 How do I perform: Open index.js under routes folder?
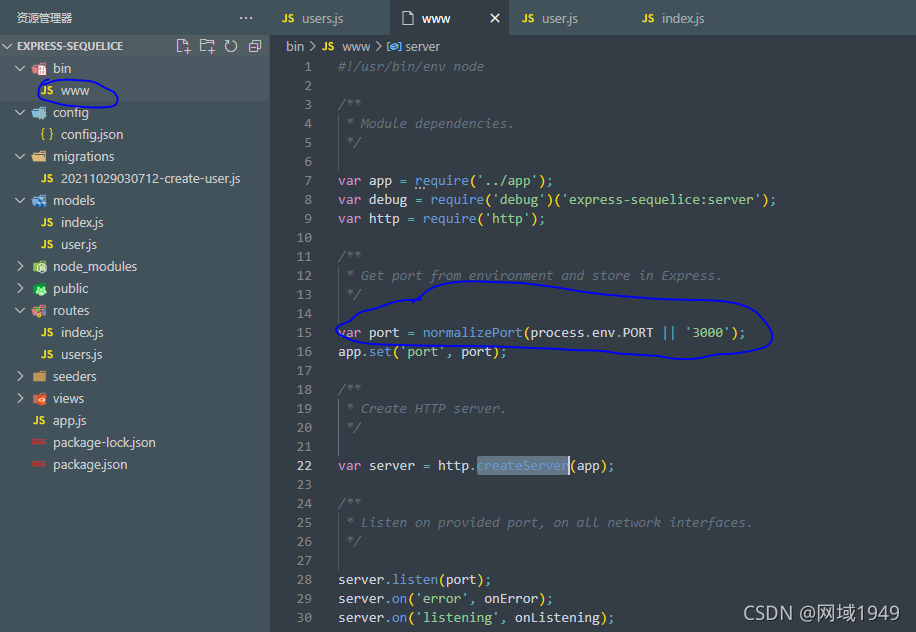coord(135,332)
